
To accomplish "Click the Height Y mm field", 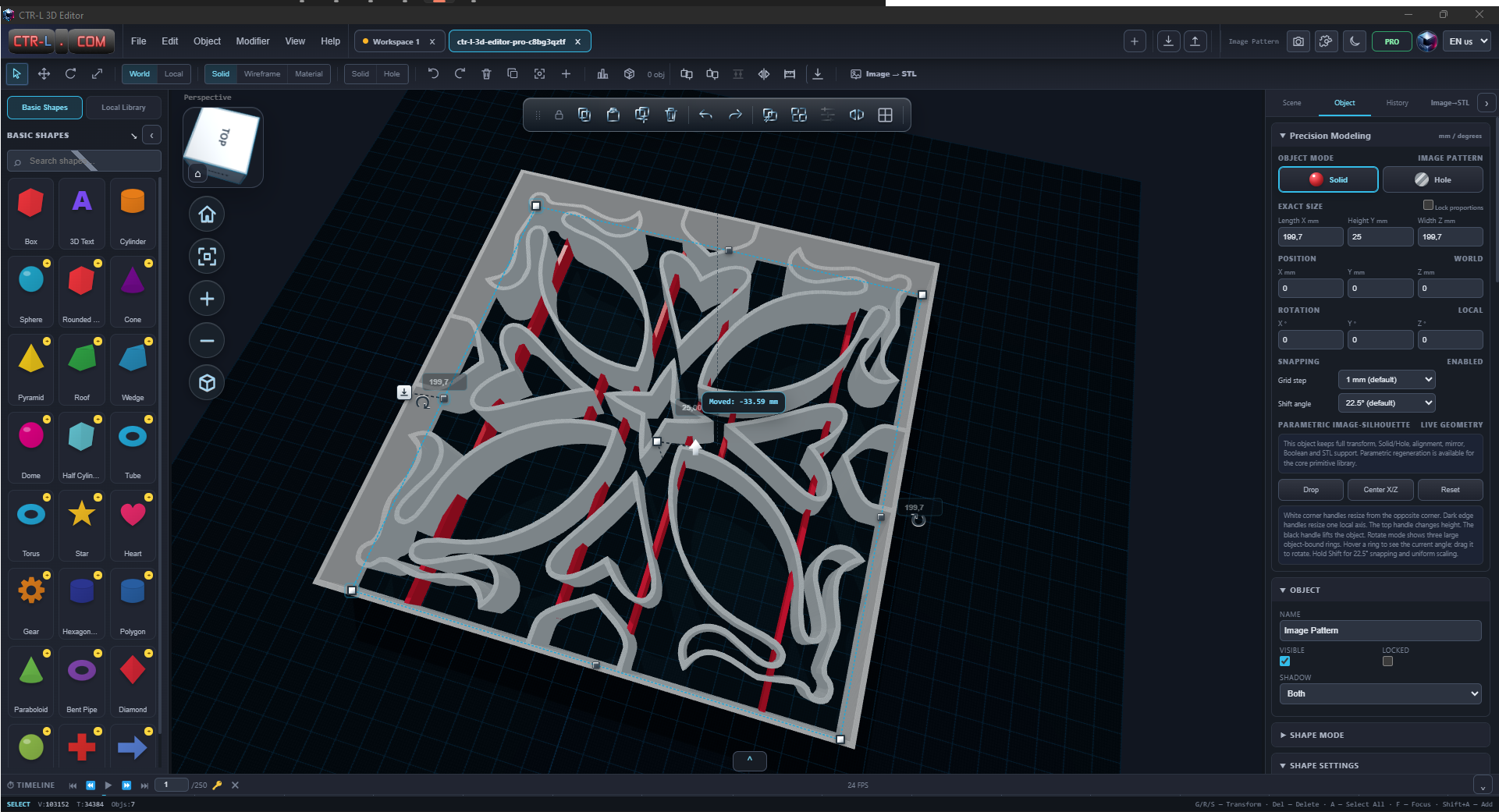I will point(1380,237).
